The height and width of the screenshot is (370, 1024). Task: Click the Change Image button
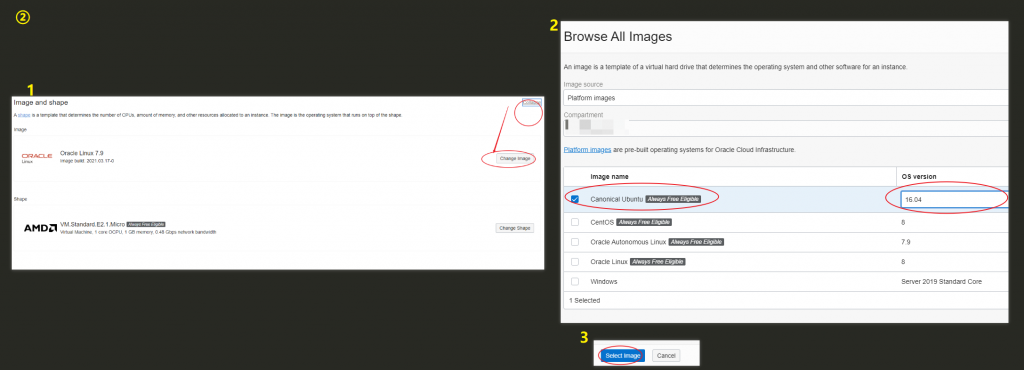516,159
